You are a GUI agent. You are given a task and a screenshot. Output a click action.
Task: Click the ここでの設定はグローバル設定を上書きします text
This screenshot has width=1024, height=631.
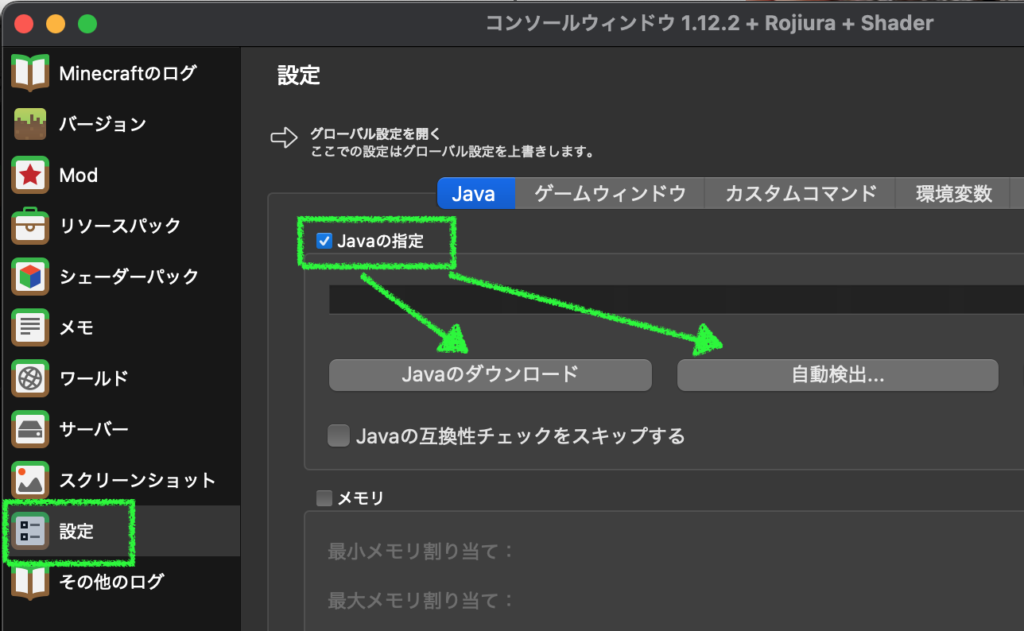453,152
